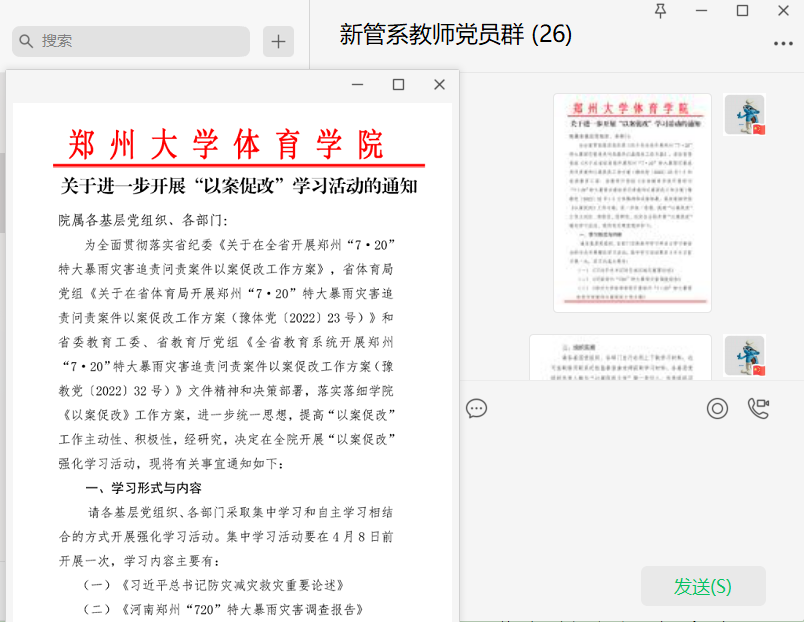
Task: Open the first document image message
Action: pos(632,200)
